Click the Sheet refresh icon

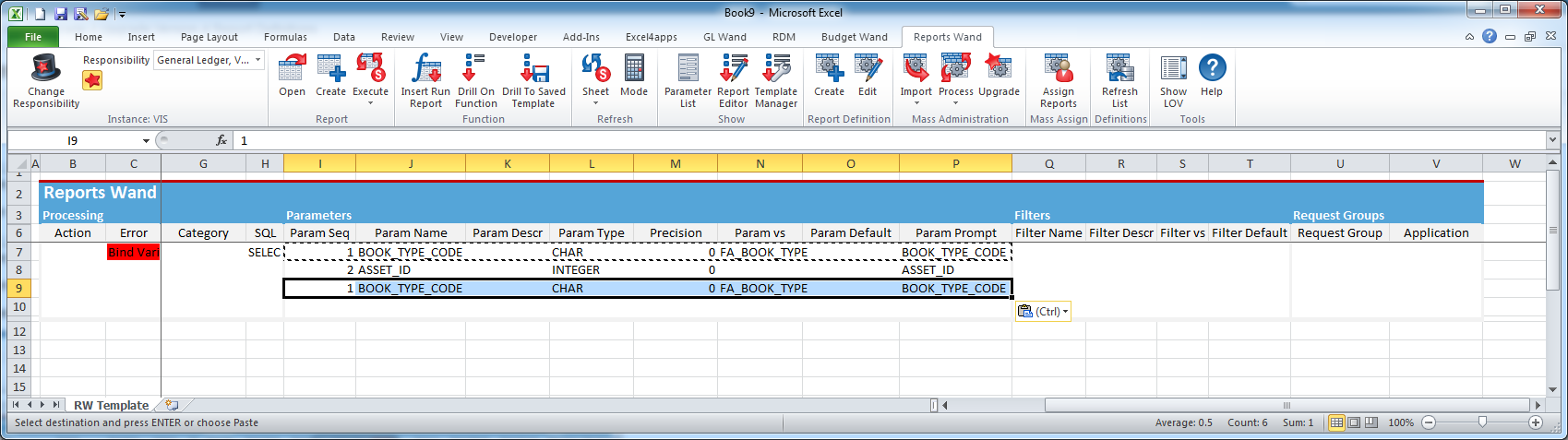tap(595, 68)
